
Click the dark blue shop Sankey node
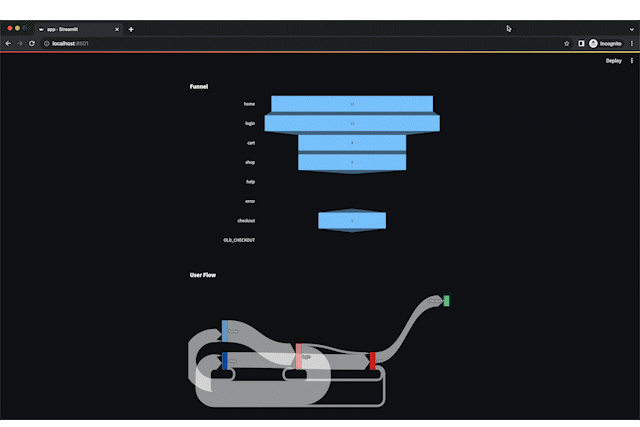224,361
